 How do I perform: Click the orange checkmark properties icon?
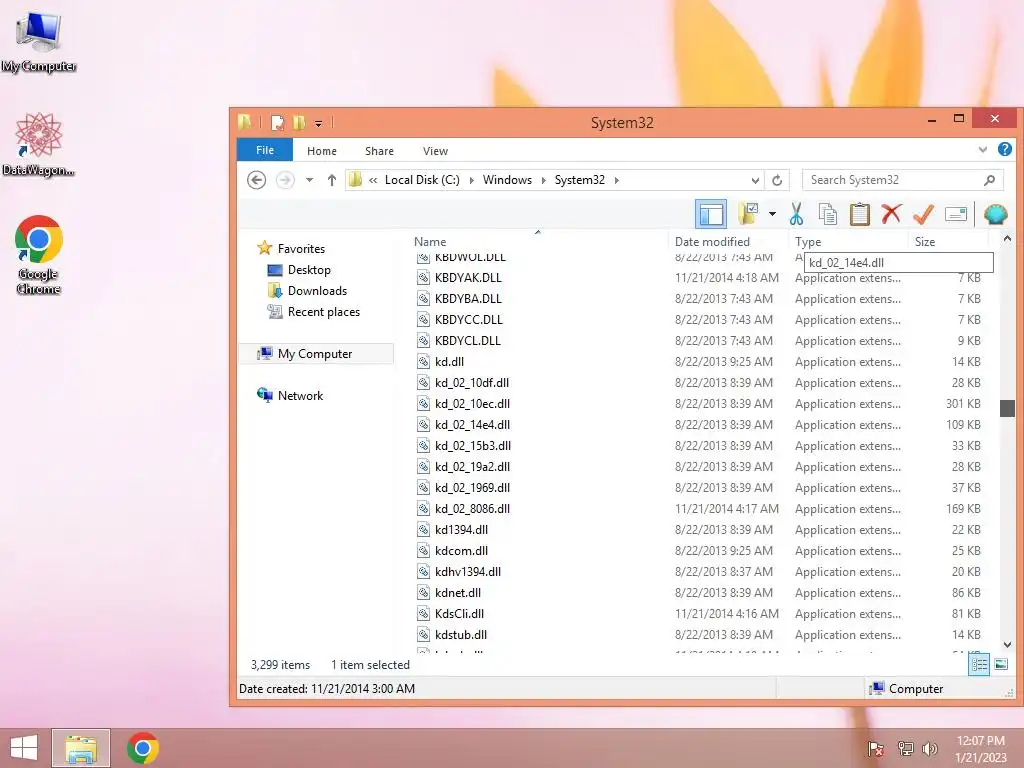click(923, 214)
